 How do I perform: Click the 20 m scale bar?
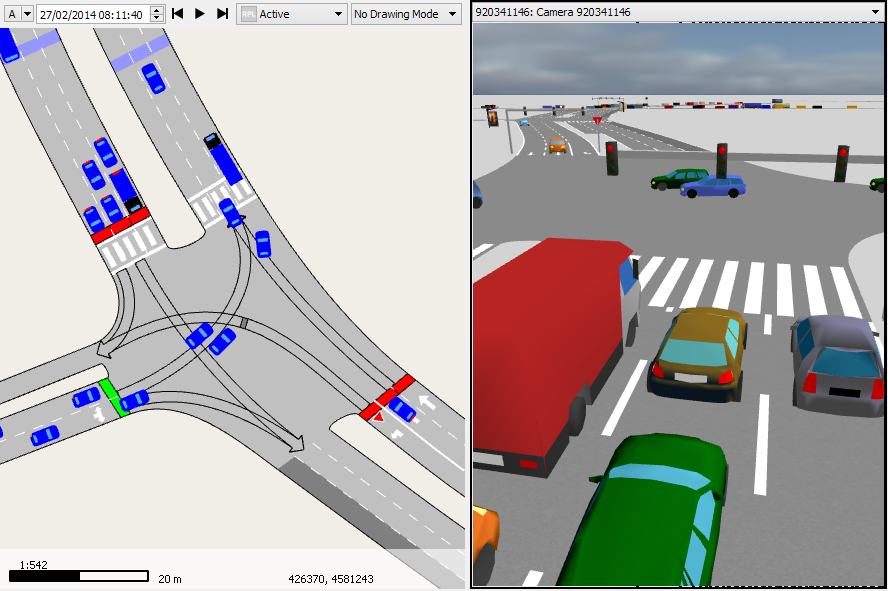pos(79,577)
